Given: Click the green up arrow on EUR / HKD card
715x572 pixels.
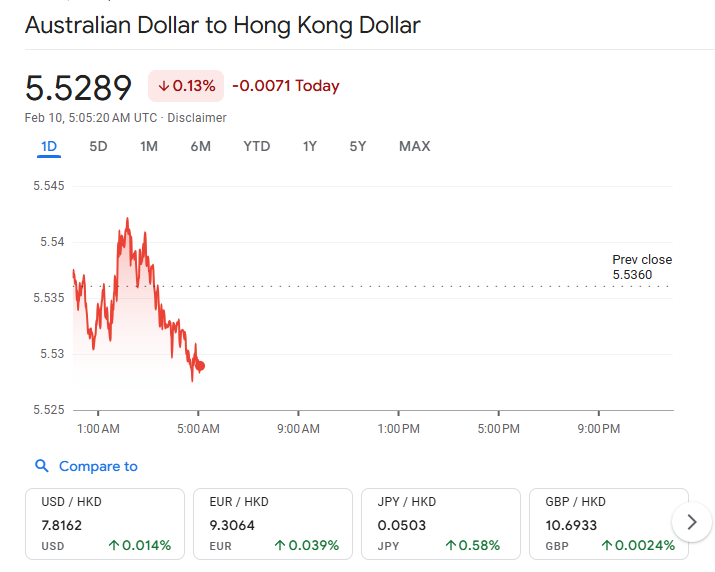Looking at the screenshot, I should point(280,546).
